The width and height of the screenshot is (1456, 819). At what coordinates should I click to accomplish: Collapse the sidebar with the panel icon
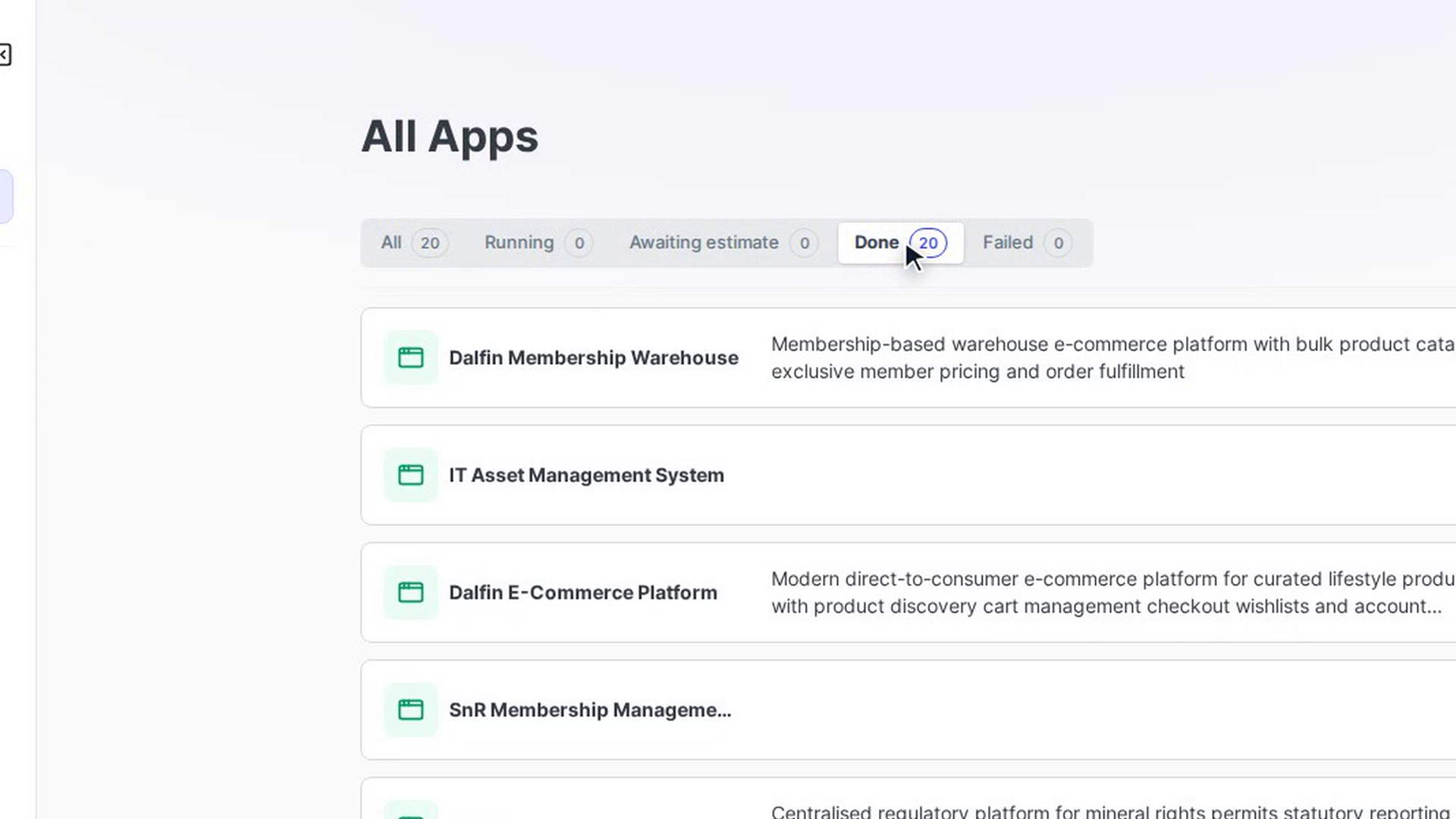click(x=4, y=55)
